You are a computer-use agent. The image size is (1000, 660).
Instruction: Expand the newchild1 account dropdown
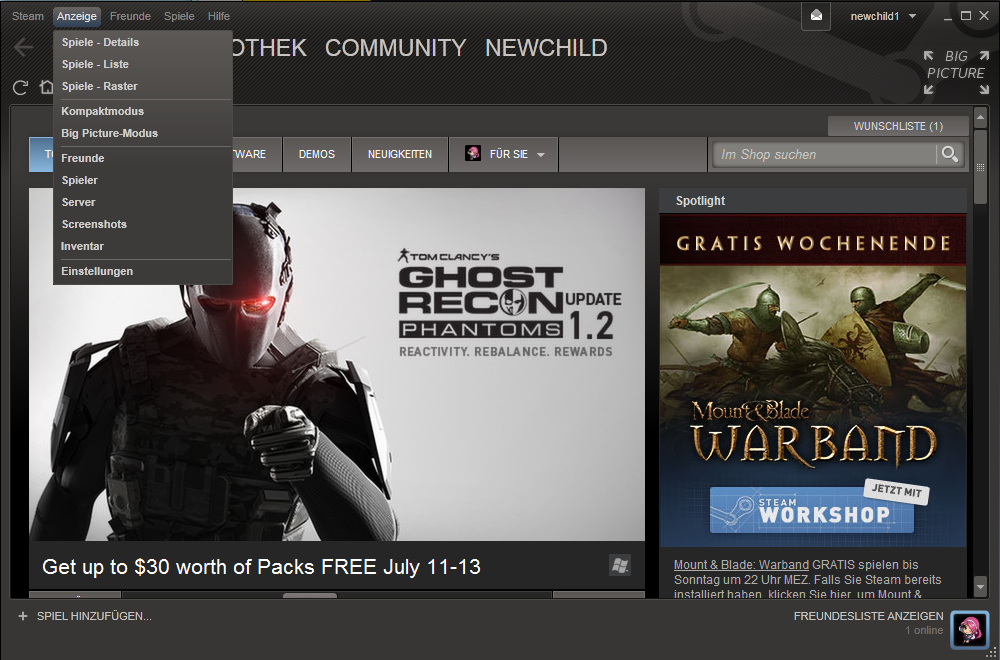912,17
